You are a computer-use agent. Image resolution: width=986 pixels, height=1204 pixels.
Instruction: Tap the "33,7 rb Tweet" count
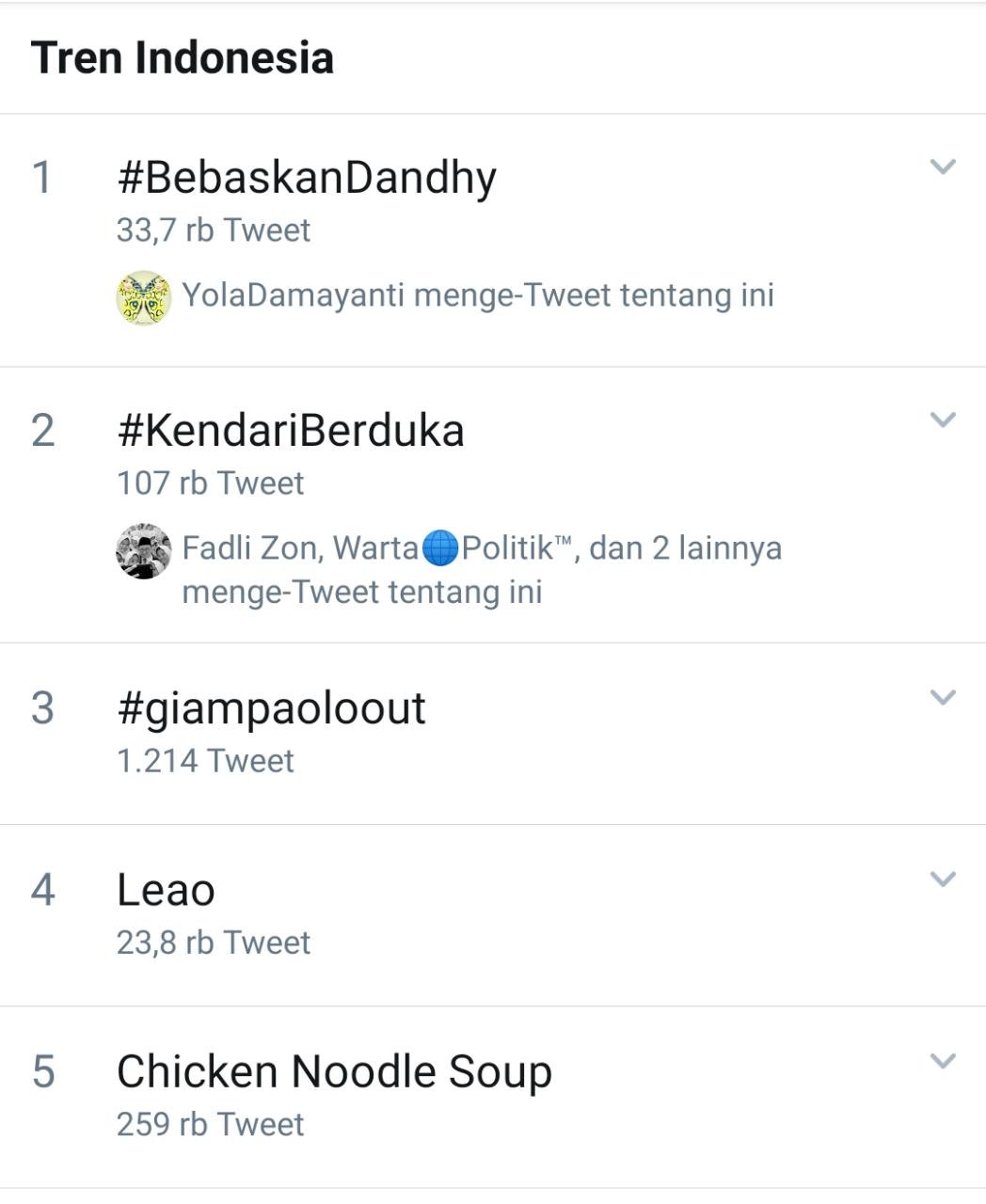[x=214, y=230]
